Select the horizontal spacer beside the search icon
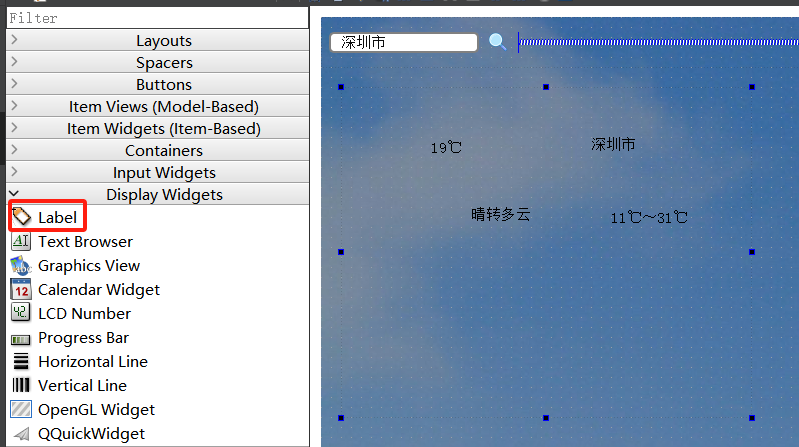 click(658, 42)
